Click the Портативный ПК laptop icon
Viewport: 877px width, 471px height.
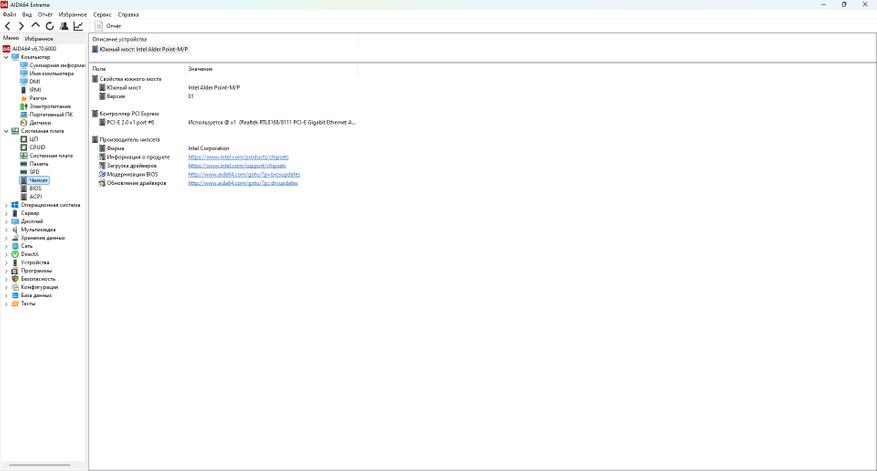point(23,114)
